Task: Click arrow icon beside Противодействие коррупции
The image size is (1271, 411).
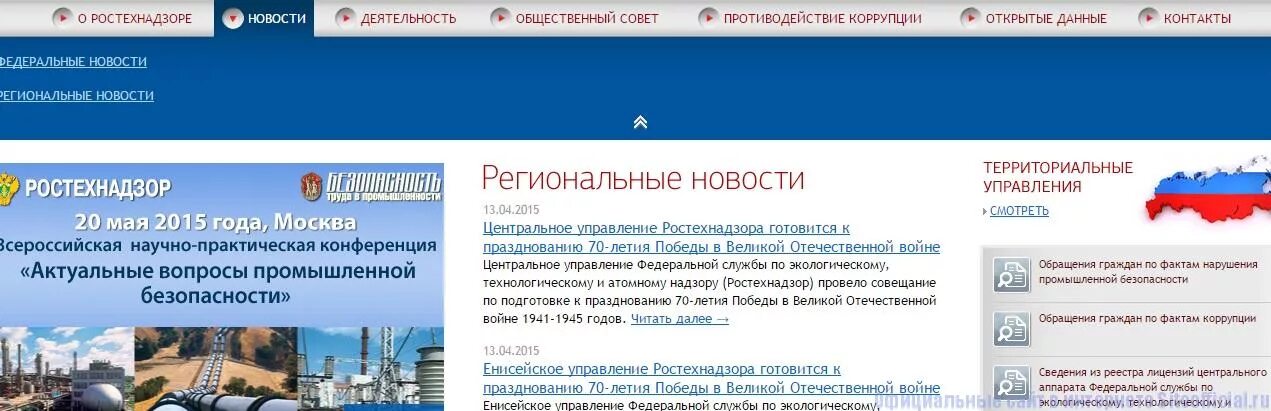Action: [709, 18]
